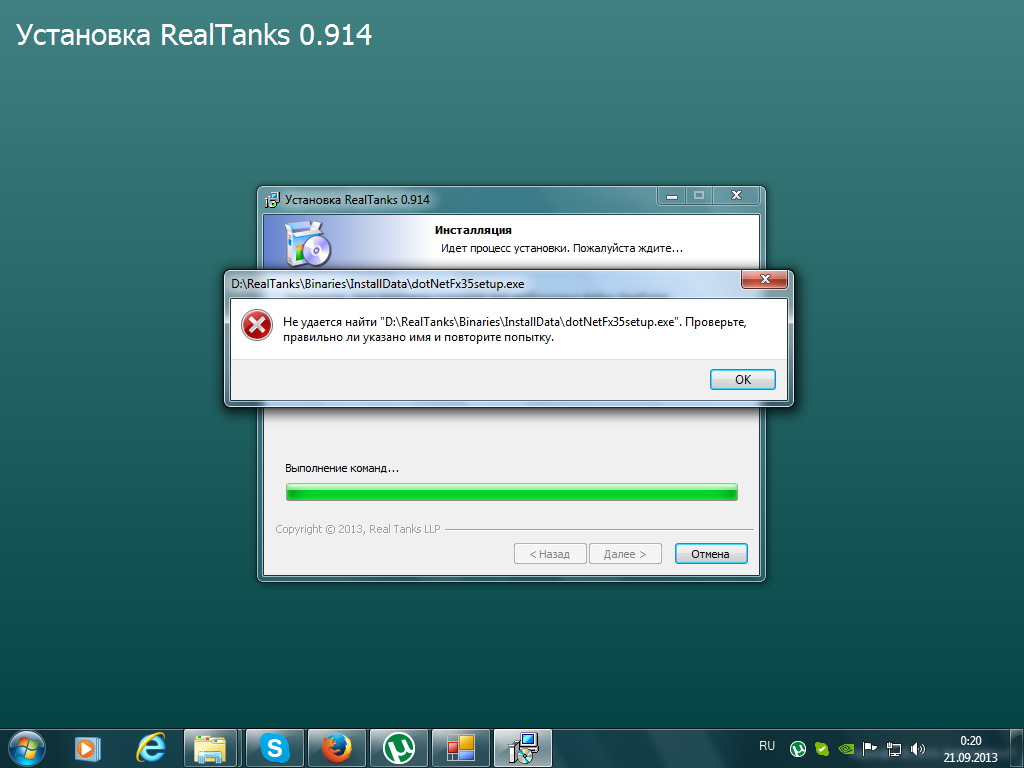Viewport: 1024px width, 768px height.
Task: Click the 'Не удается найти' error message text
Action: [515, 330]
